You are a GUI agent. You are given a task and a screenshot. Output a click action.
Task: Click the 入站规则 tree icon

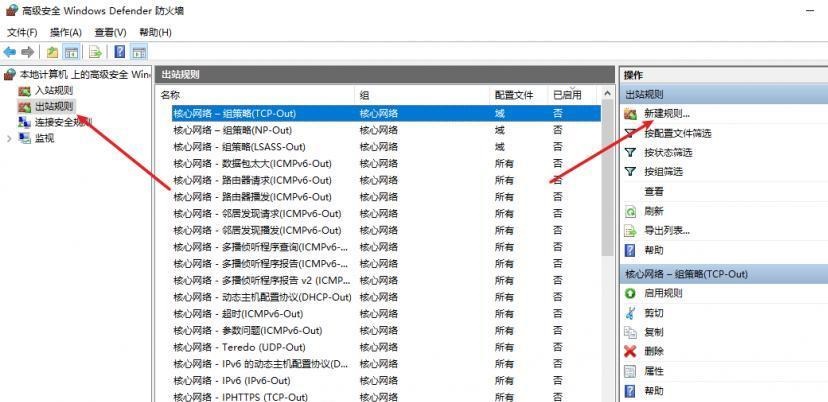coord(24,91)
